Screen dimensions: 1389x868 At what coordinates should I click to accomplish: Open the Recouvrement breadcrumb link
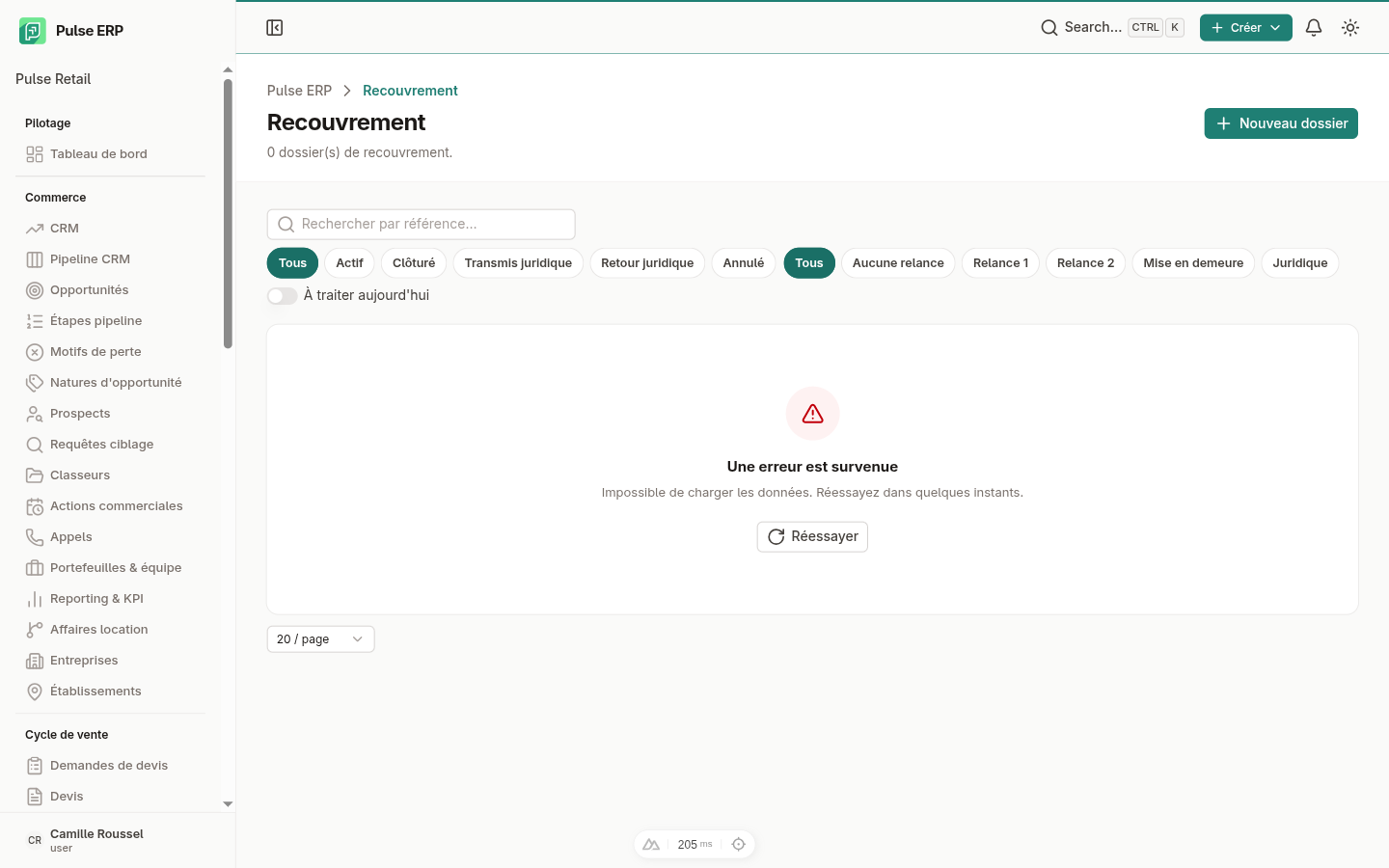point(410,91)
